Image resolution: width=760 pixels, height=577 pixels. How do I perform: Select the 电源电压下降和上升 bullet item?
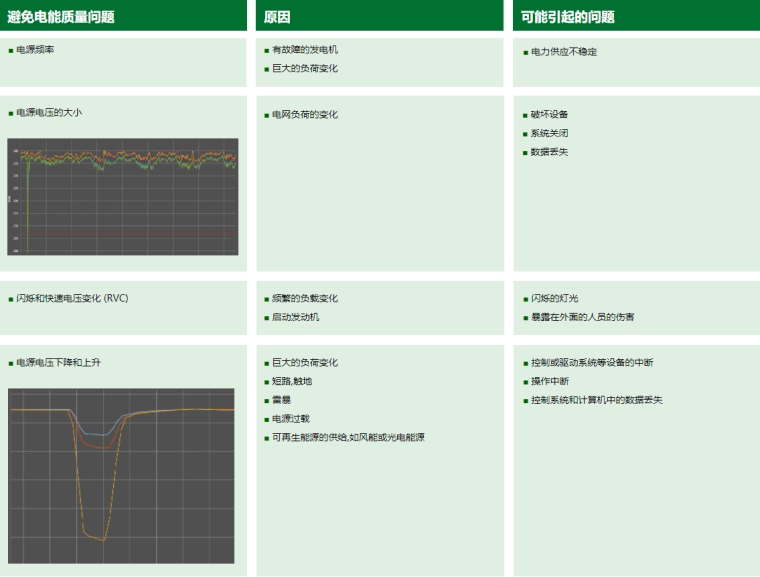58,363
